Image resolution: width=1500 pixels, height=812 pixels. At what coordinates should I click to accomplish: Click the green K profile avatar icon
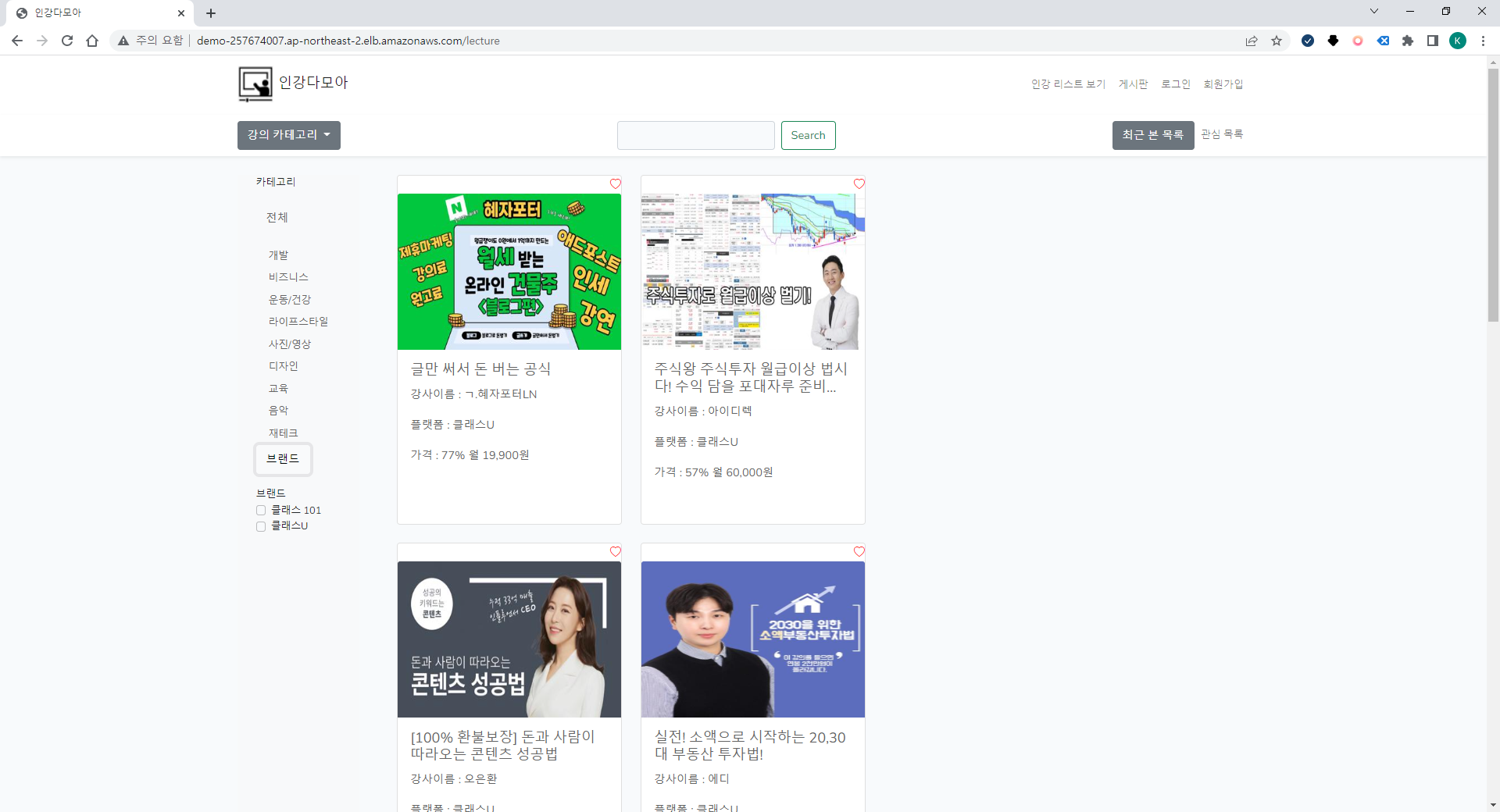click(x=1458, y=41)
